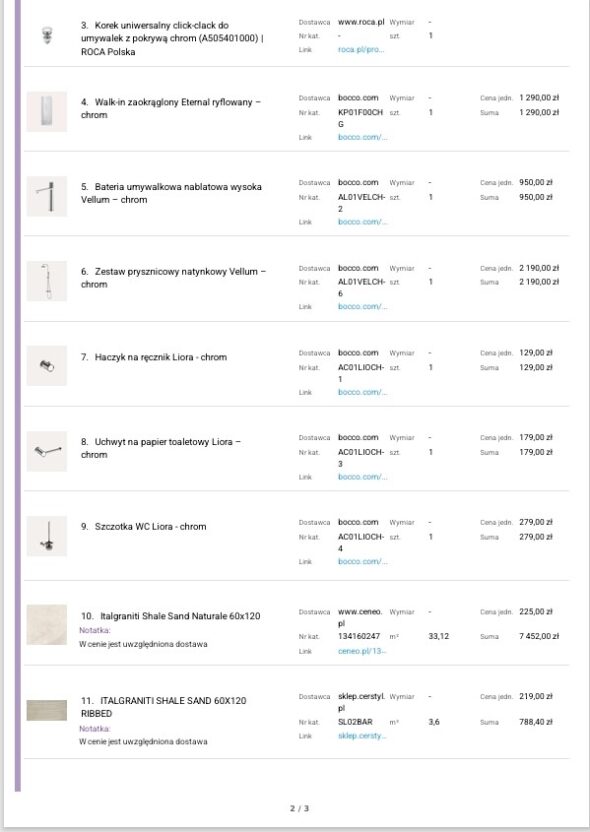Select the Vellum basin faucet thumbnail
This screenshot has width=590, height=832.
coord(47,196)
